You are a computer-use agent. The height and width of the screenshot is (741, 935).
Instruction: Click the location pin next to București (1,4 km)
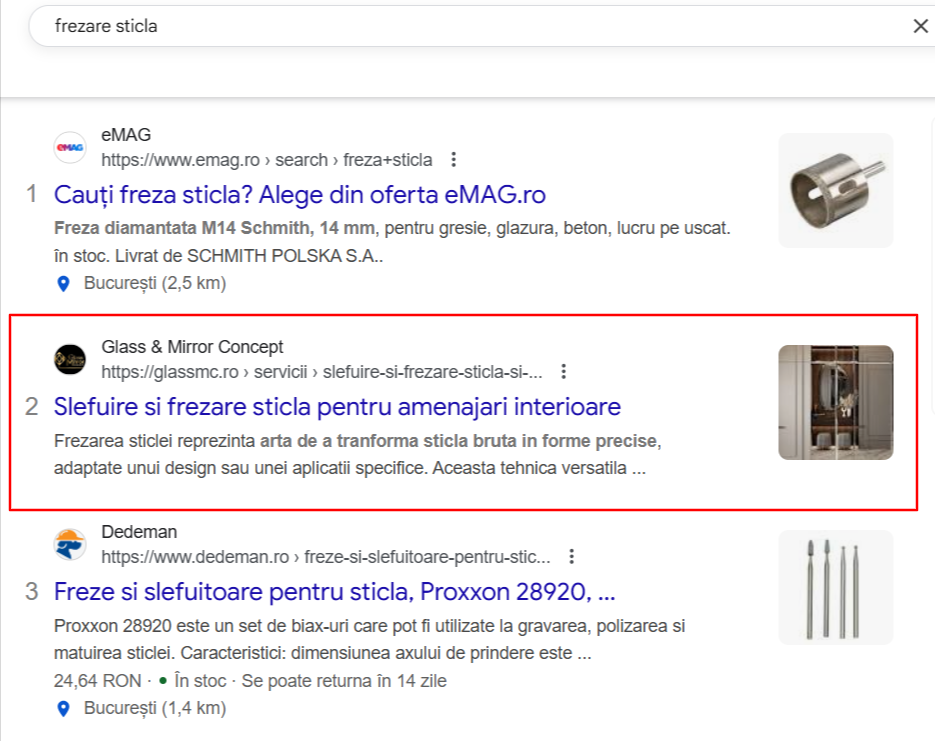[63, 709]
